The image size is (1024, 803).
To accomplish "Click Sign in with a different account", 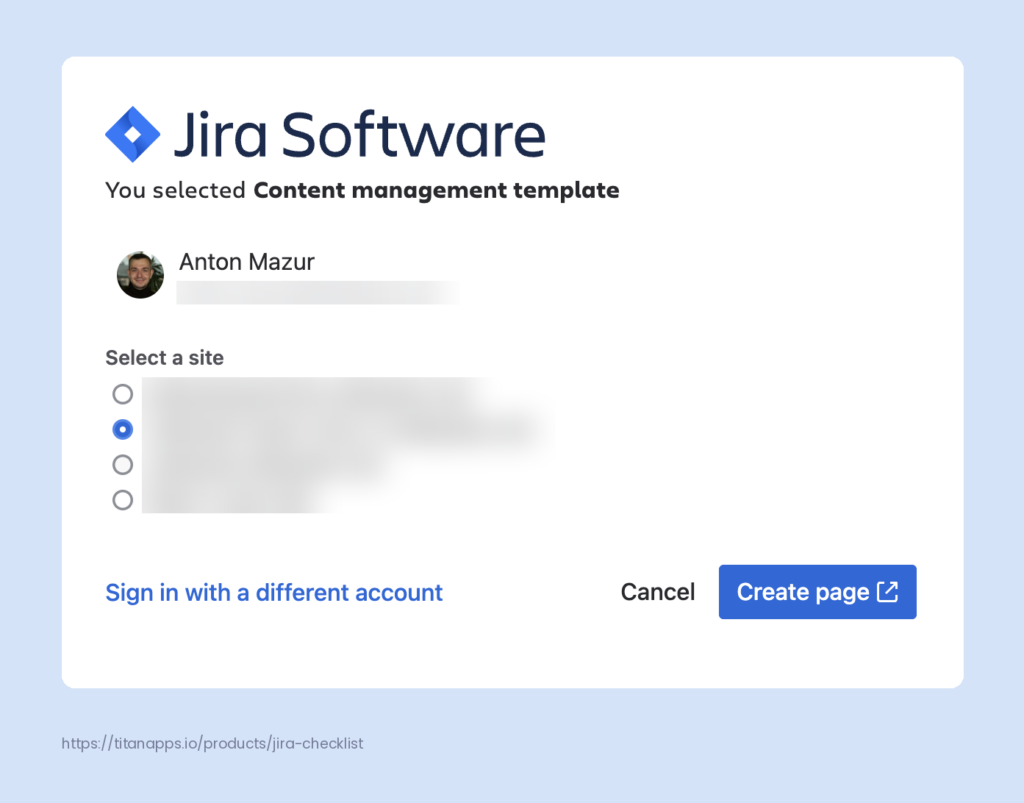I will [274, 592].
